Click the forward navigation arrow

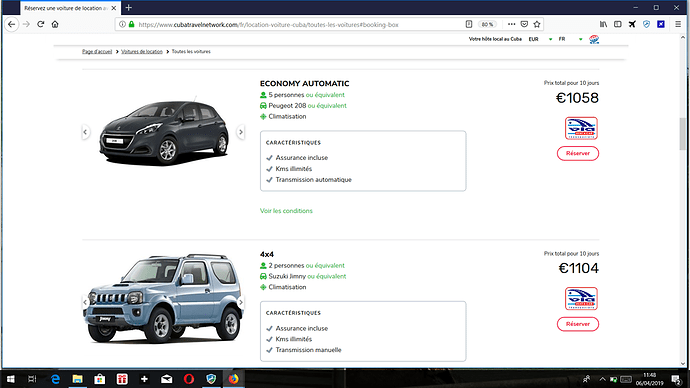26,24
